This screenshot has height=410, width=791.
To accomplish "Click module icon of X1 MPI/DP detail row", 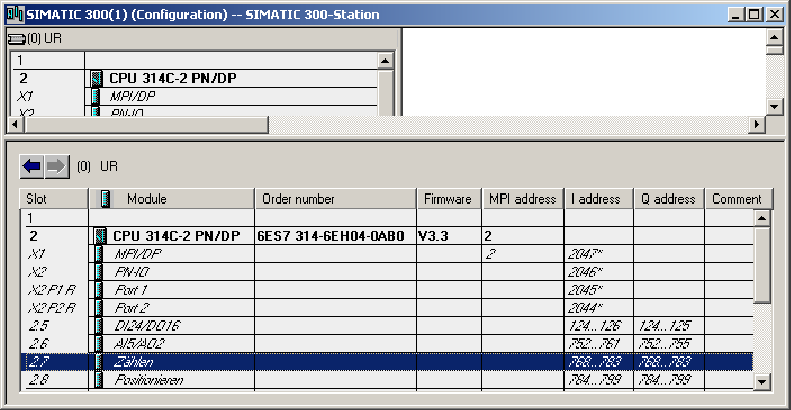I will [x=99, y=254].
